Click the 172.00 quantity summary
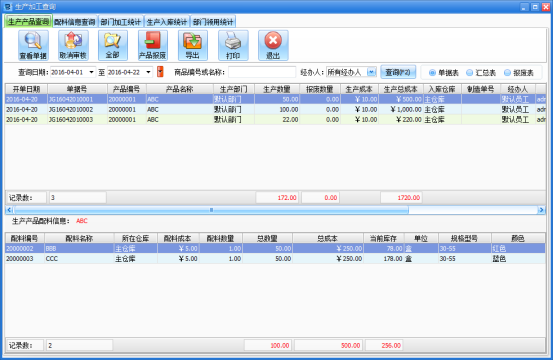 point(277,198)
